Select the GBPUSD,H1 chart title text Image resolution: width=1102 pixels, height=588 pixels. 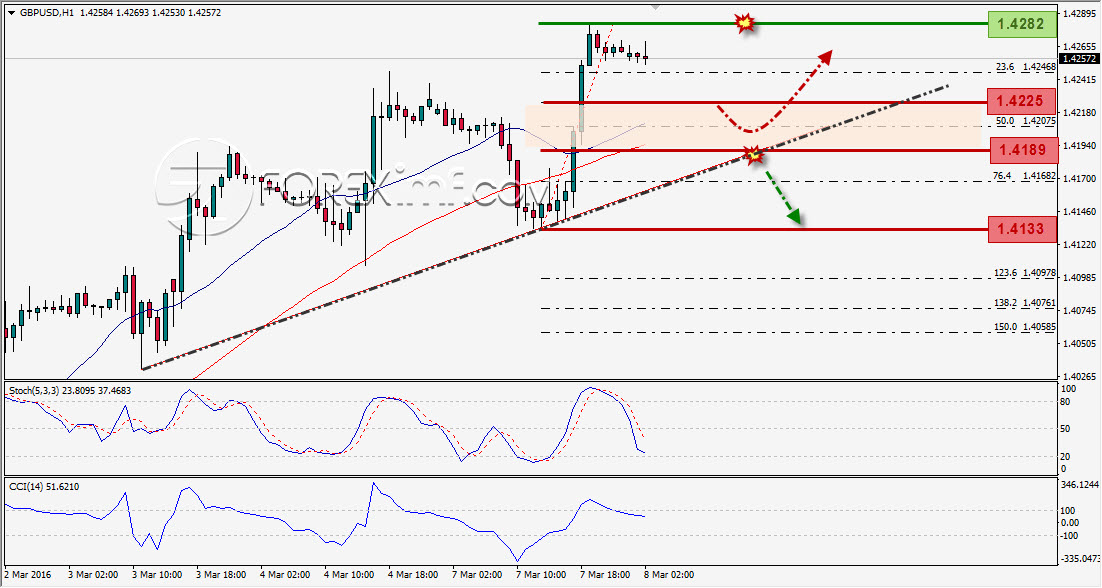click(x=46, y=13)
